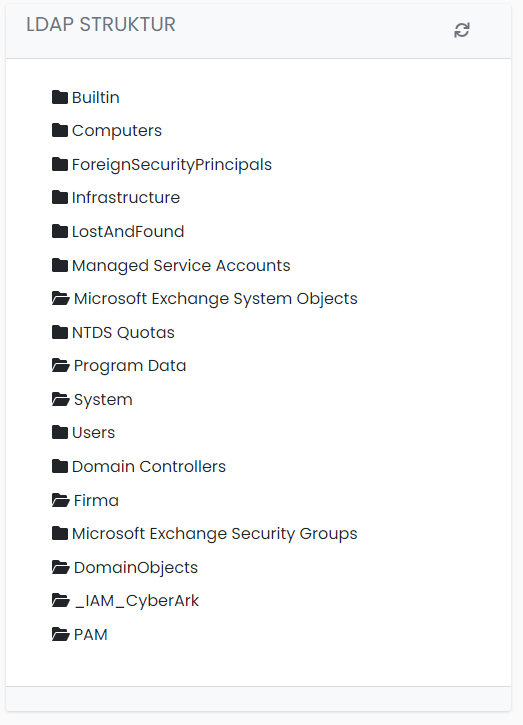The height and width of the screenshot is (725, 523).
Task: Open the Infrastructure entry
Action: pos(126,197)
